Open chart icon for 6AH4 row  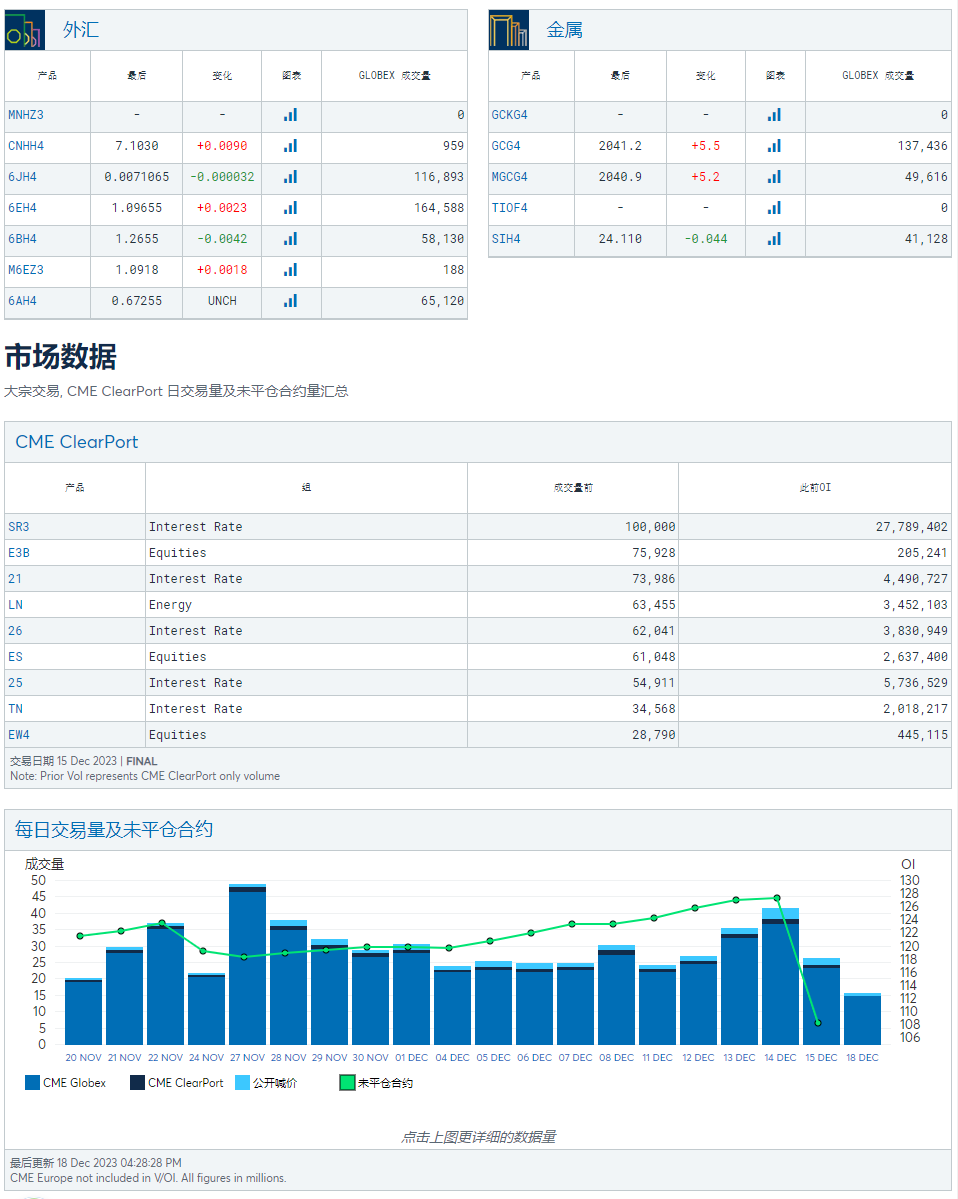[x=291, y=301]
